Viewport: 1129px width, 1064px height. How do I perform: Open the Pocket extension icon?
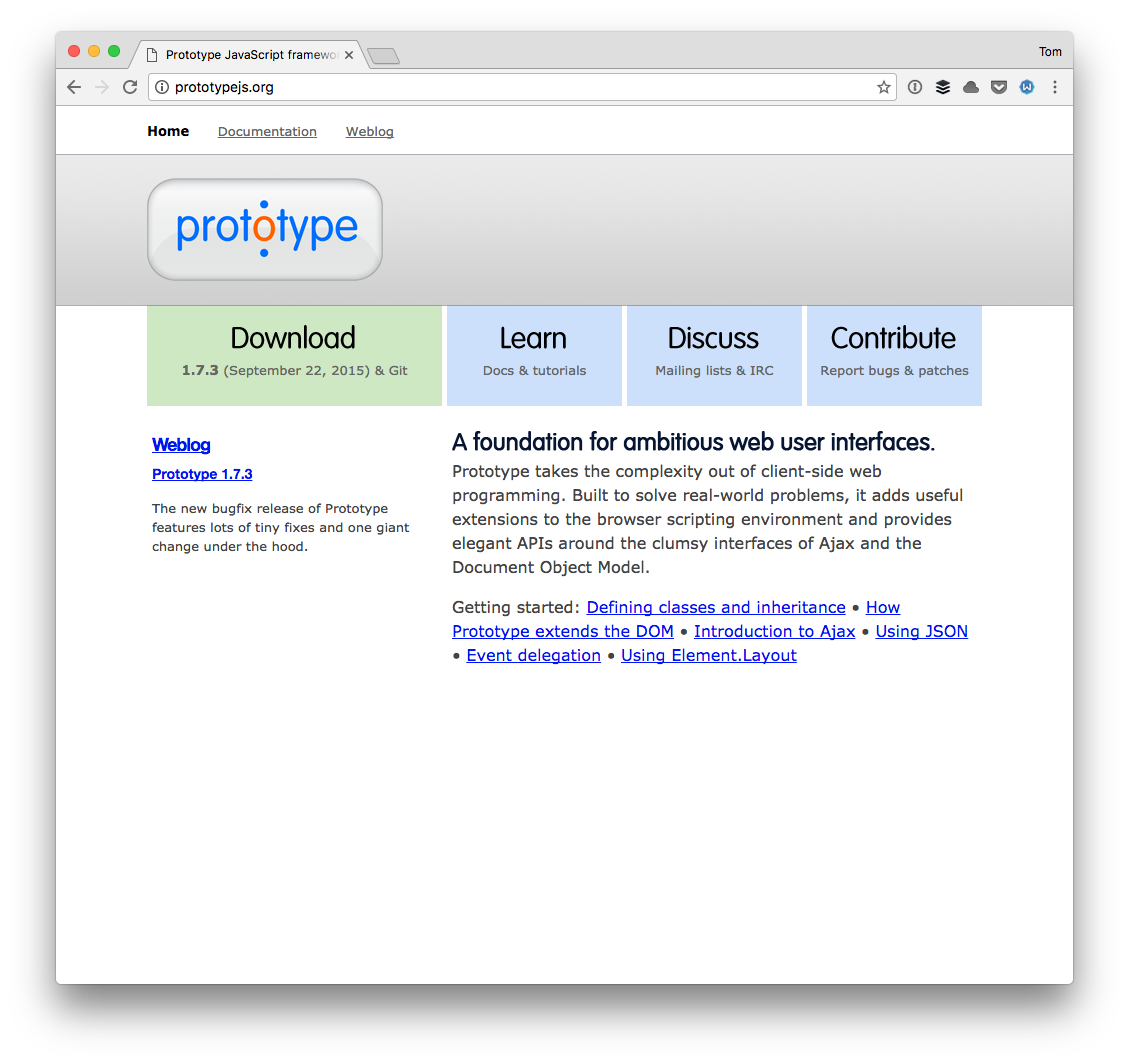pos(998,87)
